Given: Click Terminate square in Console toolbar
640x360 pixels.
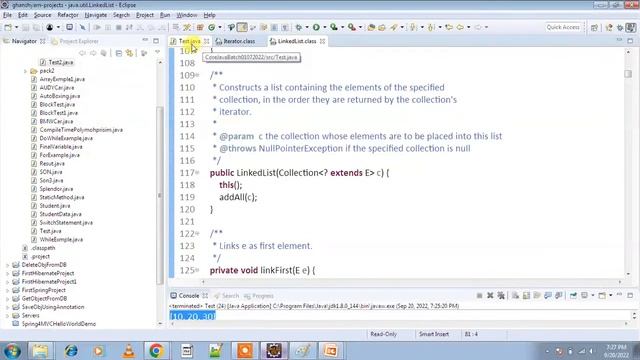Looking at the screenshot, I should (480, 296).
